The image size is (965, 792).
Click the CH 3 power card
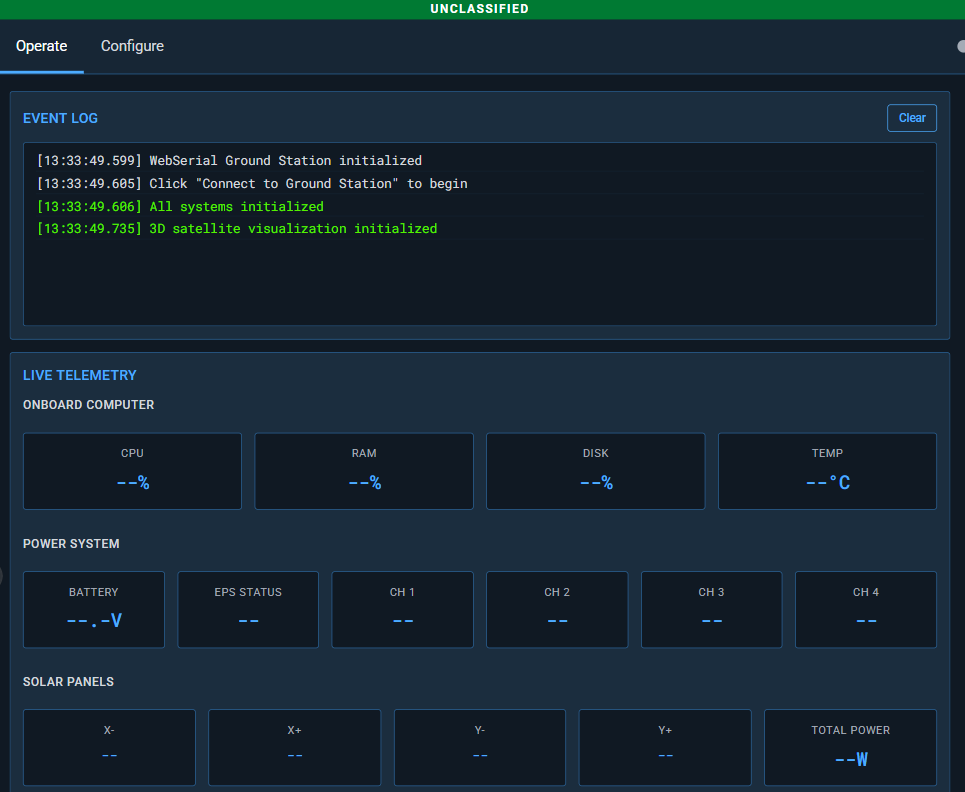[x=711, y=610]
